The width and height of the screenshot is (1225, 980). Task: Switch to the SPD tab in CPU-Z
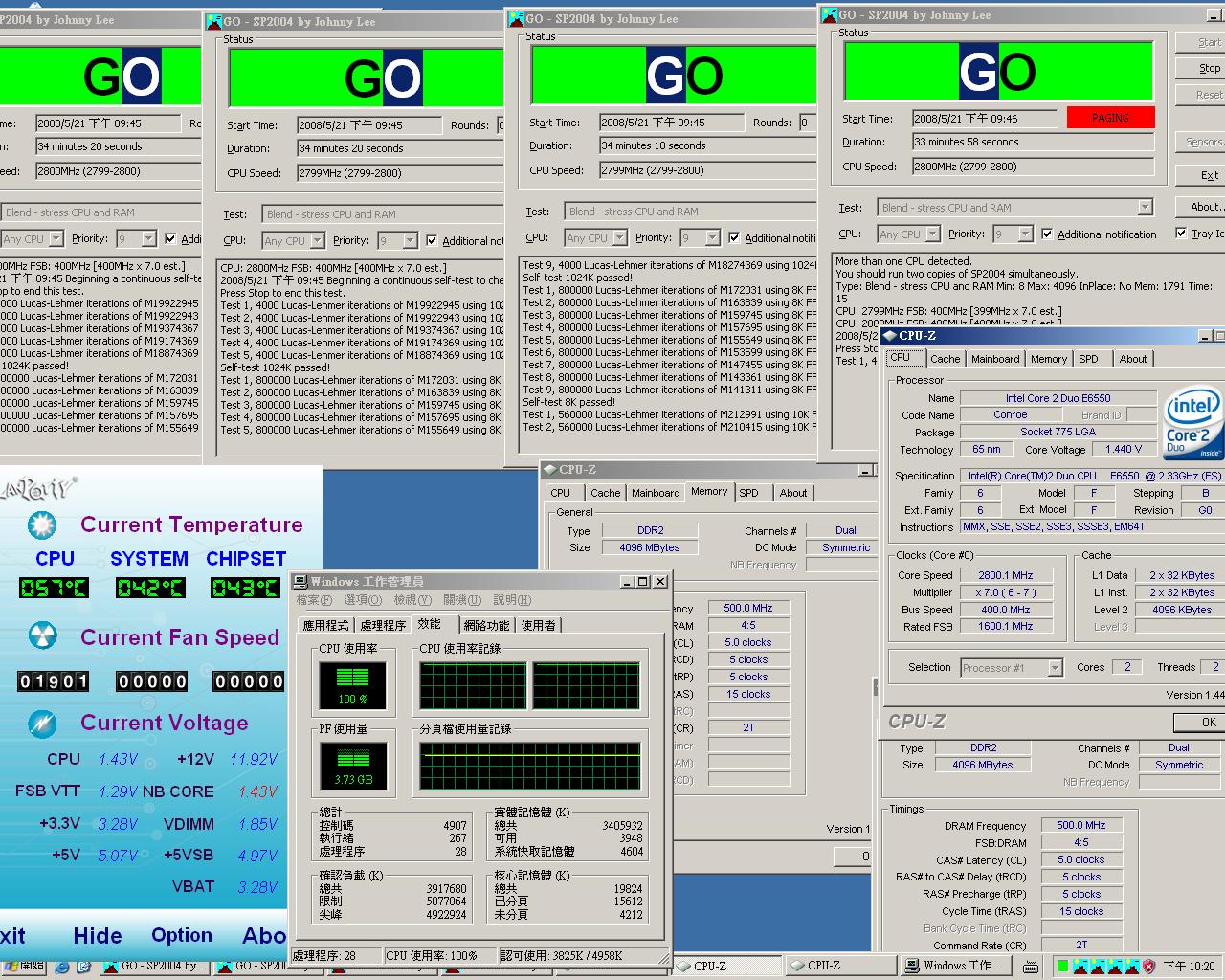(1091, 359)
